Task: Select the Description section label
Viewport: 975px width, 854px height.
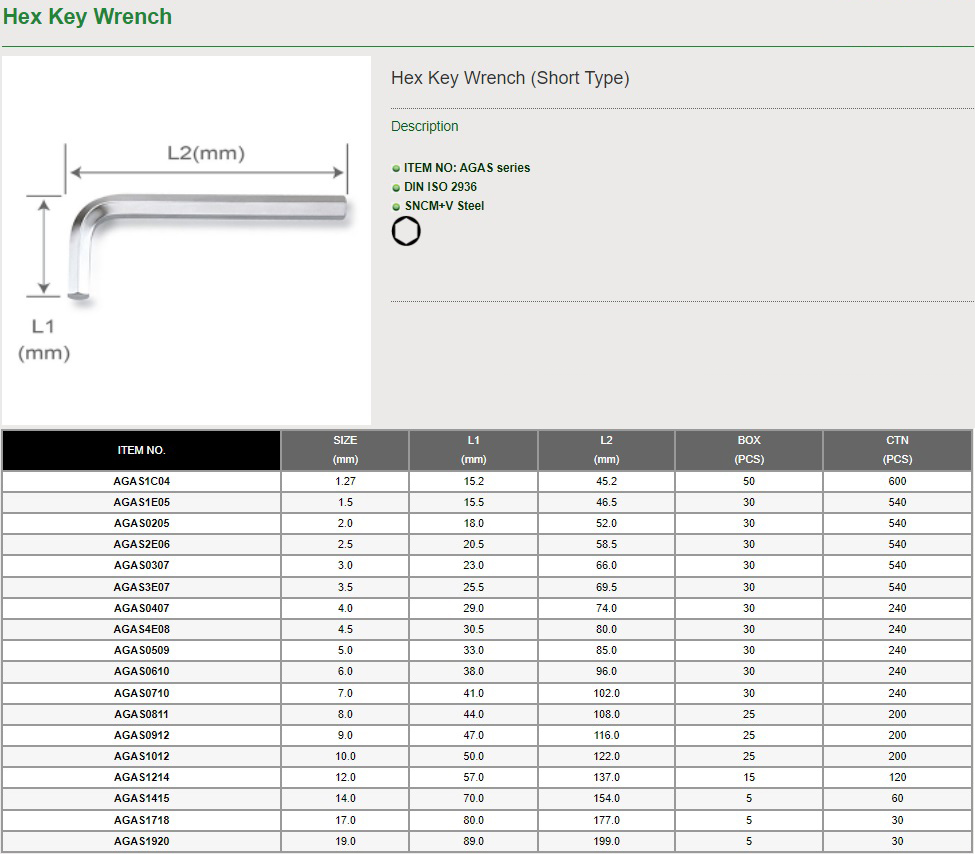Action: coord(424,127)
